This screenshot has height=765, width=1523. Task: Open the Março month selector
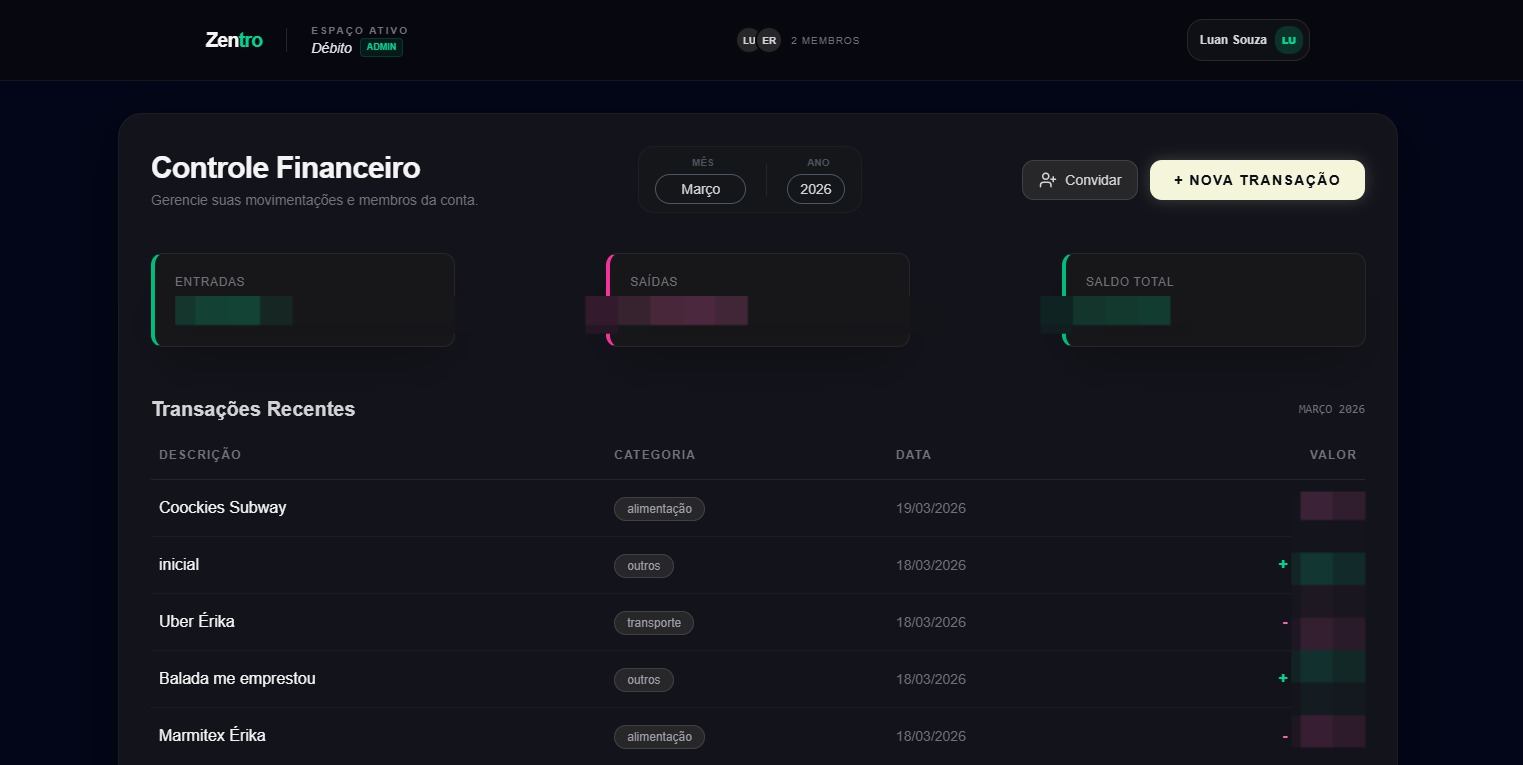(x=700, y=189)
